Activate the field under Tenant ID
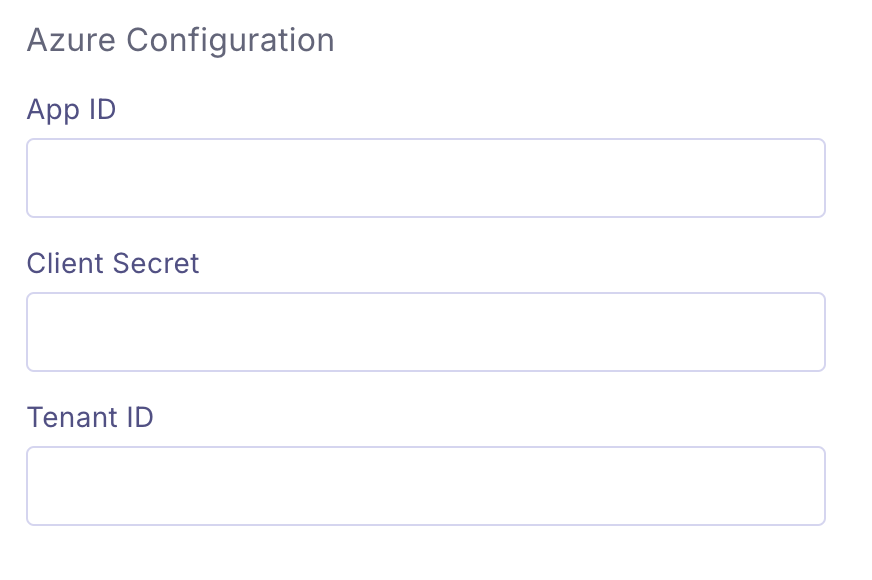This screenshot has height=580, width=872. tap(425, 486)
